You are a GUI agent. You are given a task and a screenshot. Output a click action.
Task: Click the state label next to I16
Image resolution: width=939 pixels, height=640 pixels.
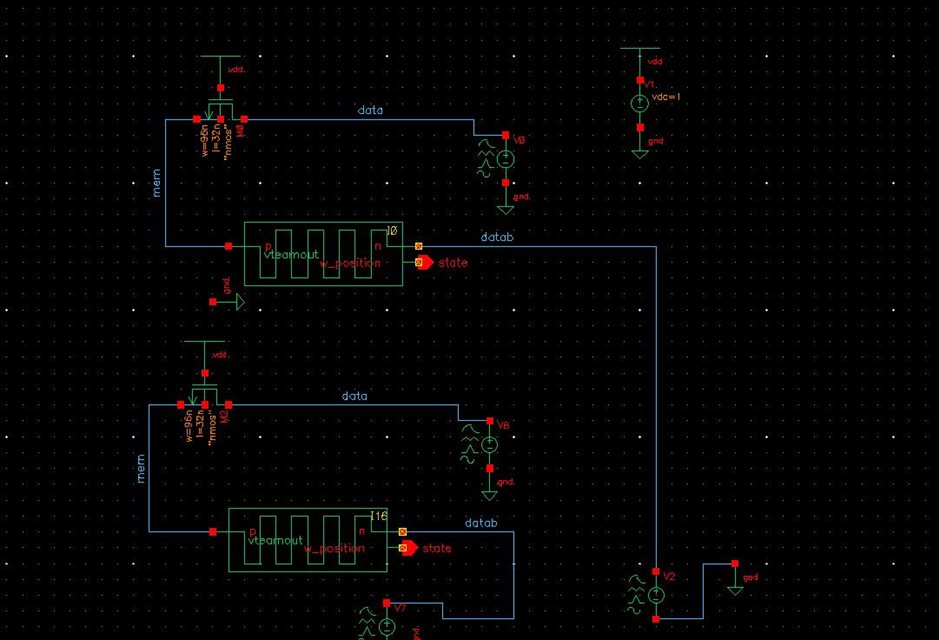pos(437,548)
